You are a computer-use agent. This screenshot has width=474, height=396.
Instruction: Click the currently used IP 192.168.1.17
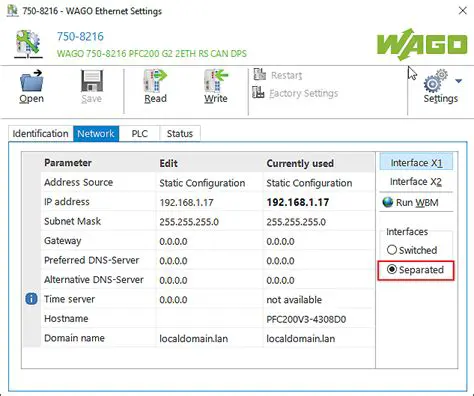pos(298,202)
